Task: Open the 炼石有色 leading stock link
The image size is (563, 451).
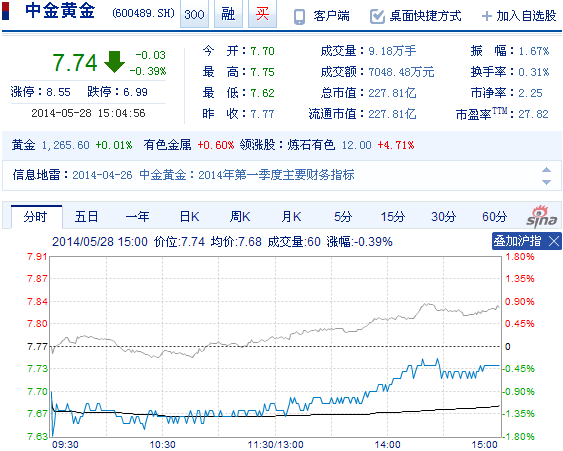Action: click(x=311, y=145)
